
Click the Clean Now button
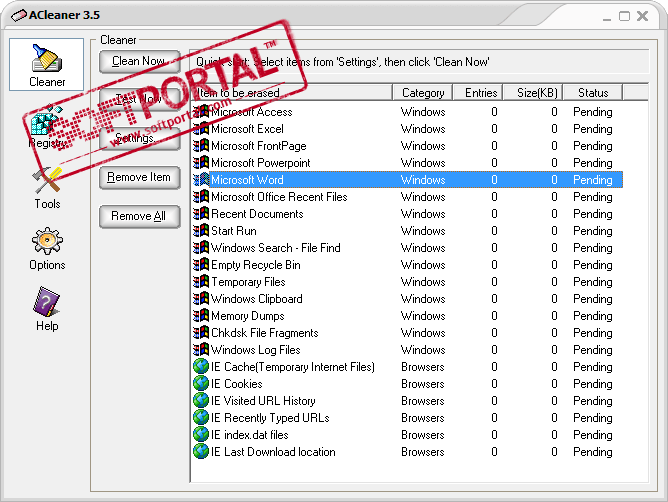coord(139,61)
